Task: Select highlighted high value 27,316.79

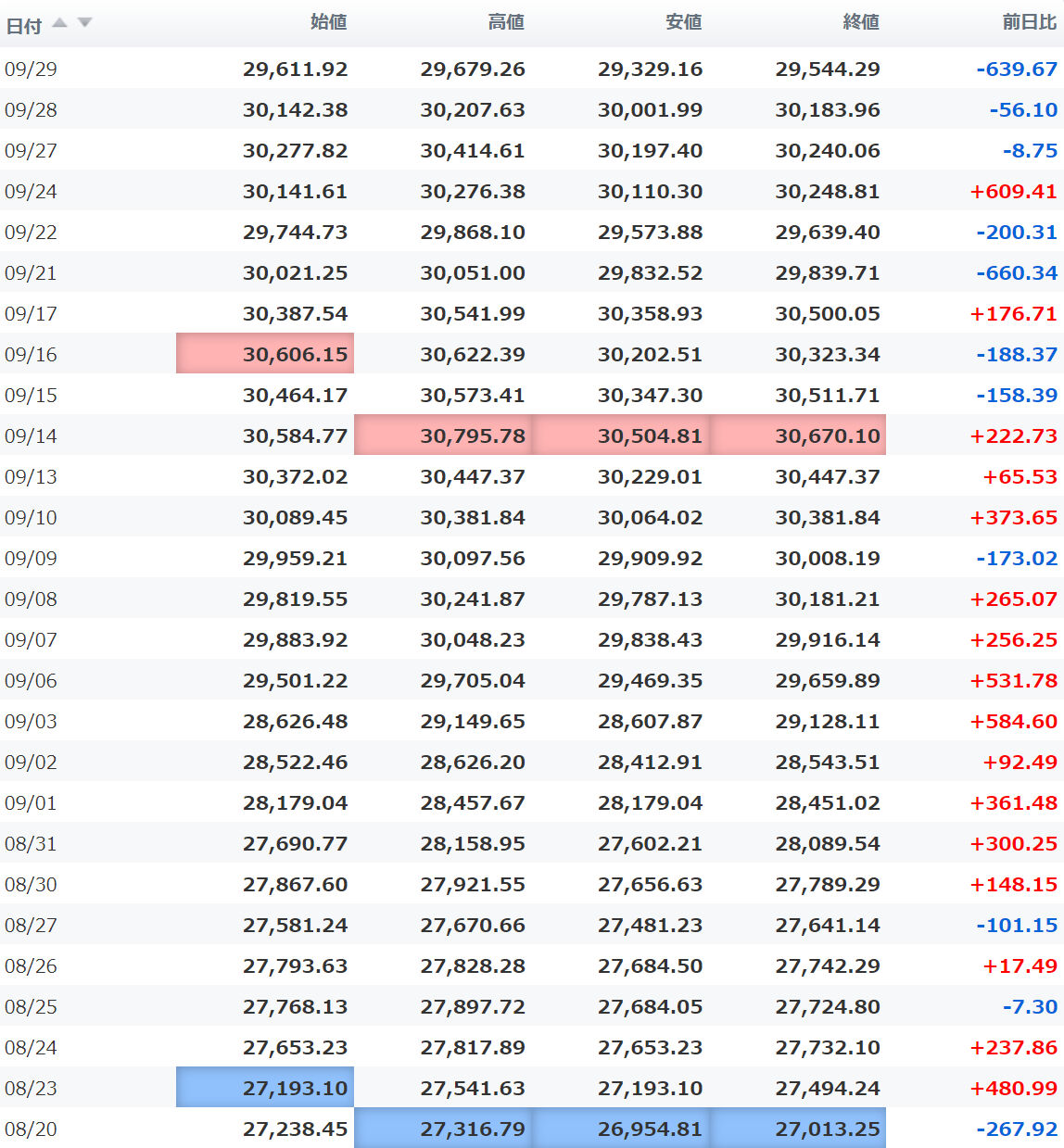Action: point(443,1128)
